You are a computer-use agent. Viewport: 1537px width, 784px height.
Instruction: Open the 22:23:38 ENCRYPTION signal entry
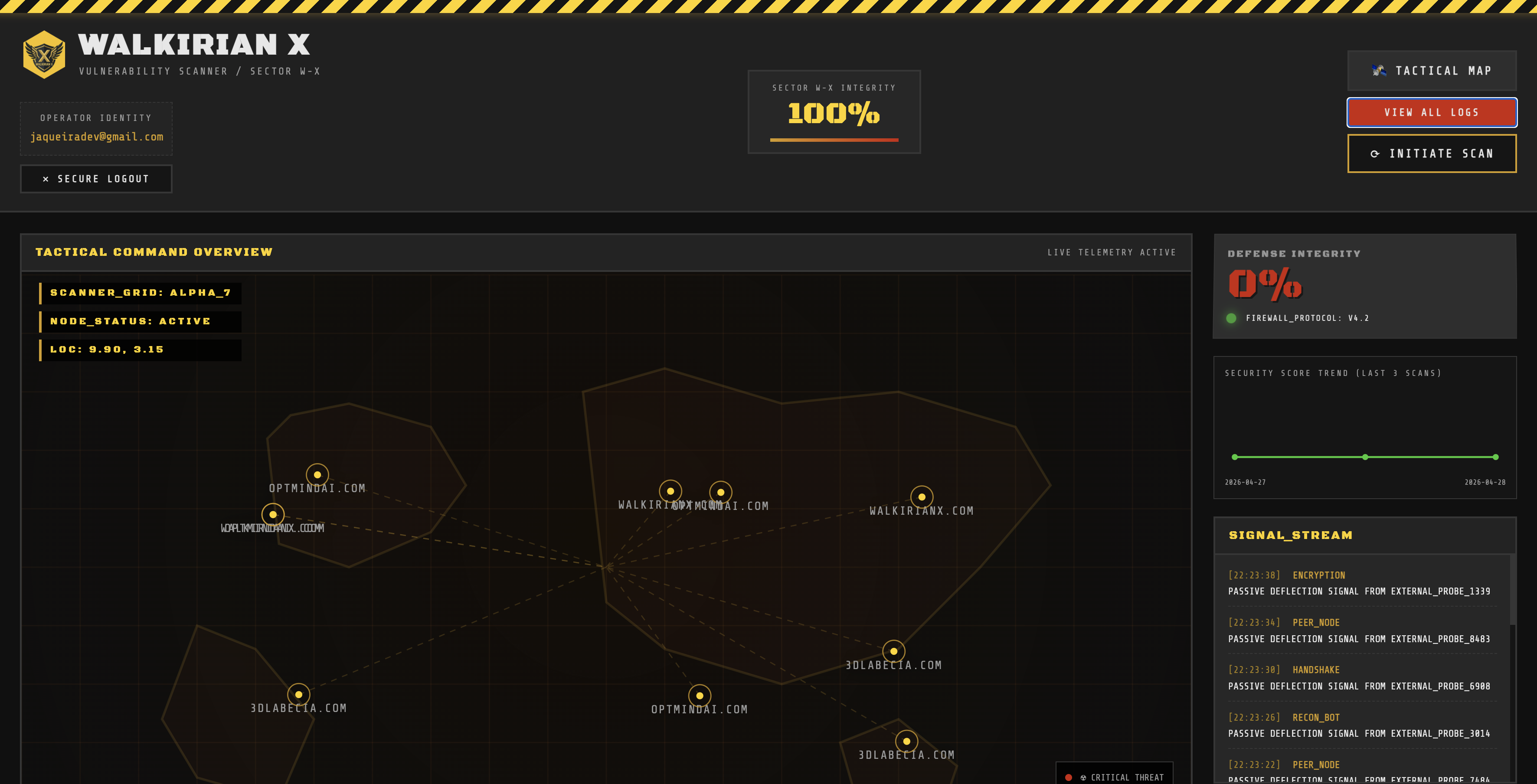pos(1362,584)
